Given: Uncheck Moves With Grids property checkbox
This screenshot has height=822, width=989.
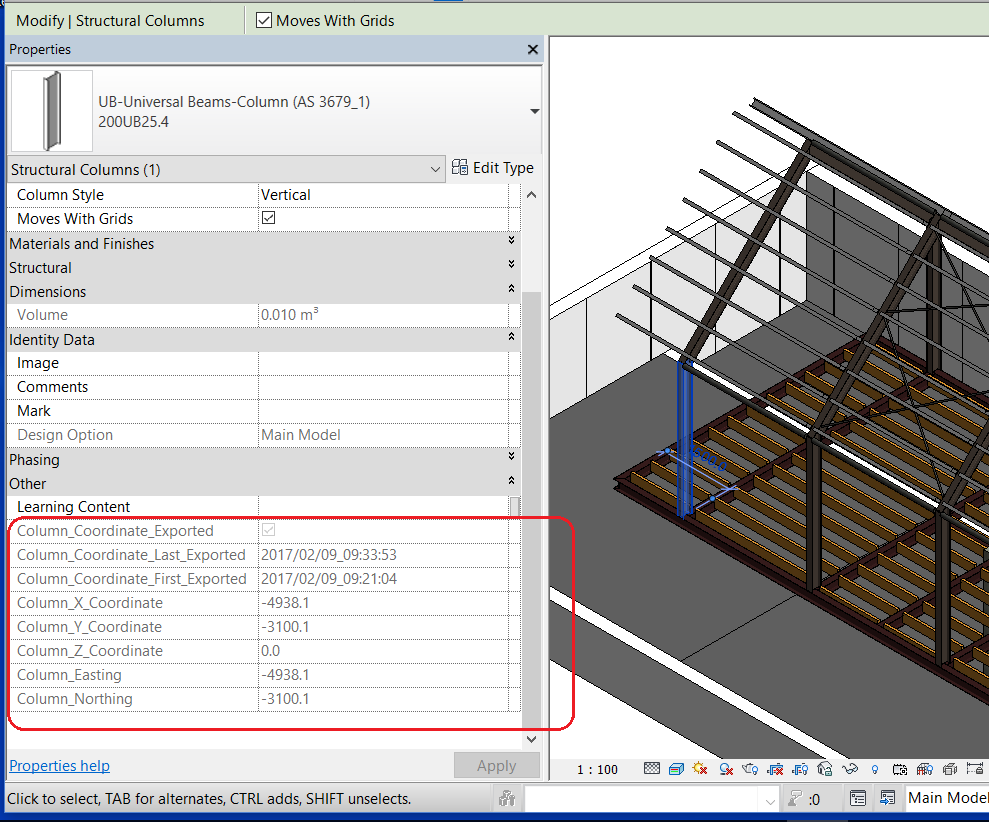Looking at the screenshot, I should coord(268,218).
